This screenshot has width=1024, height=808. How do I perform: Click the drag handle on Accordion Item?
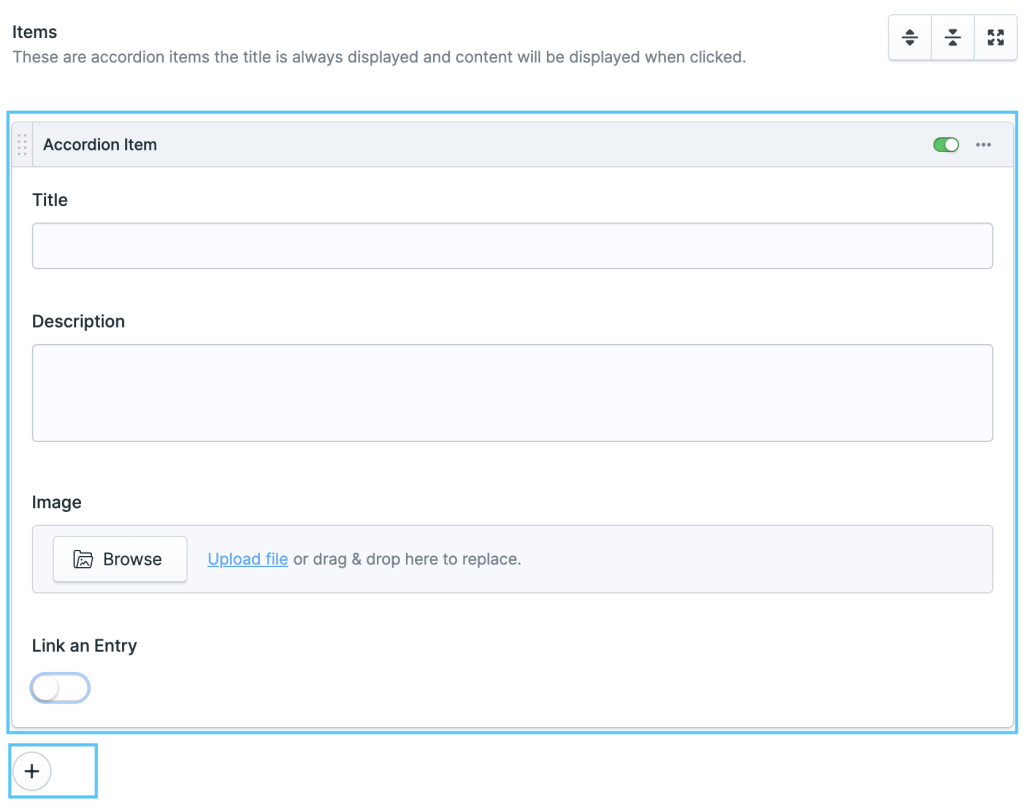(x=21, y=144)
